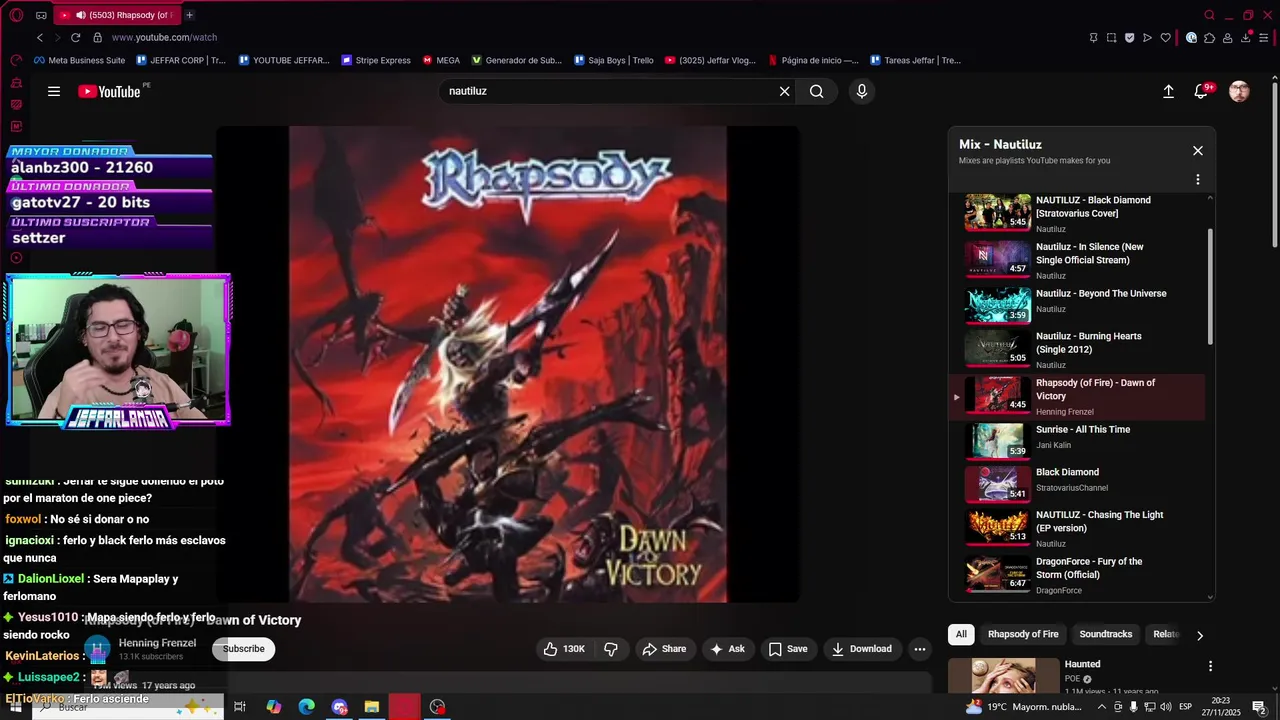1280x720 pixels.
Task: Start voice search with microphone icon
Action: coord(862,91)
